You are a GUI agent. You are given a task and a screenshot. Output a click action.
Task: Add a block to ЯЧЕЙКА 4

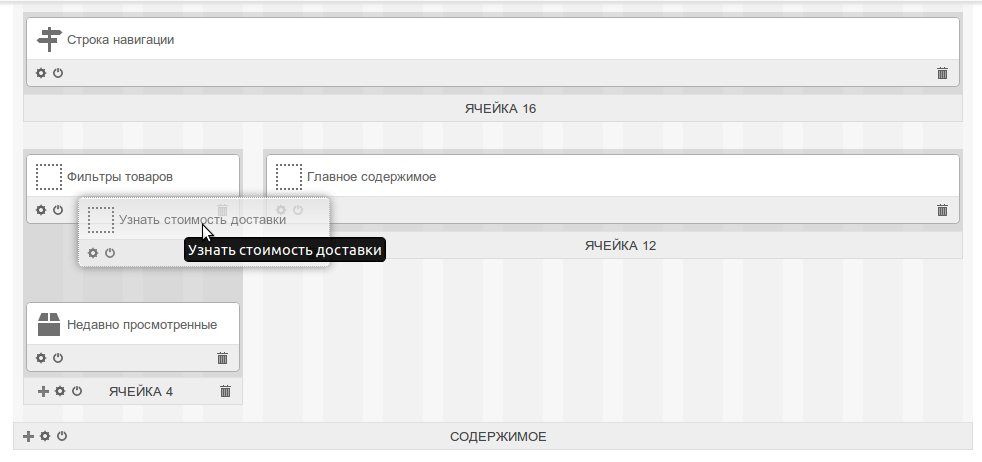tap(43, 391)
